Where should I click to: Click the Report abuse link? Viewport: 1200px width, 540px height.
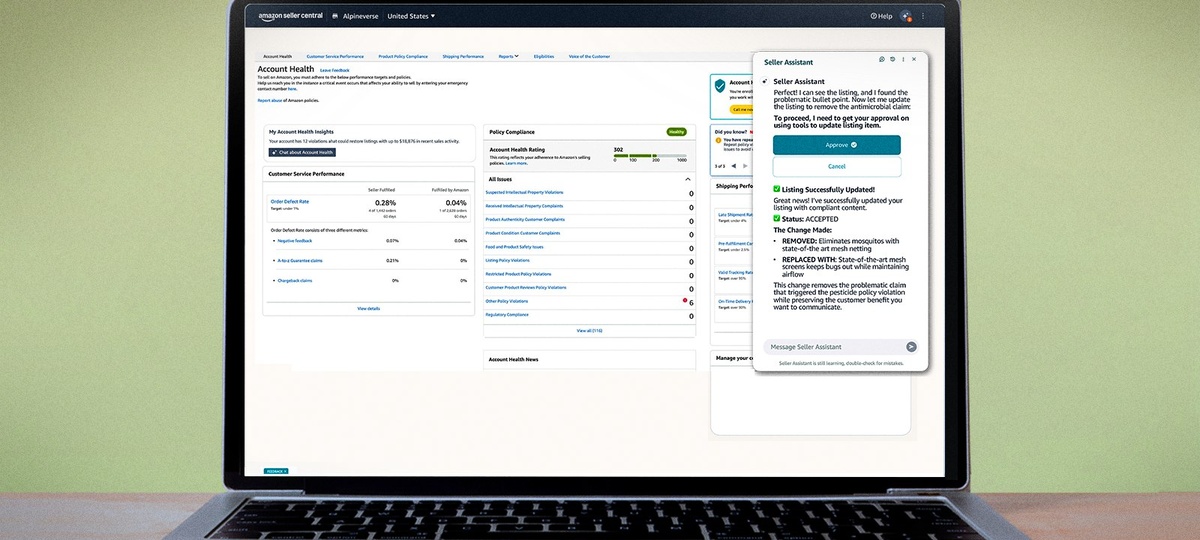[269, 101]
